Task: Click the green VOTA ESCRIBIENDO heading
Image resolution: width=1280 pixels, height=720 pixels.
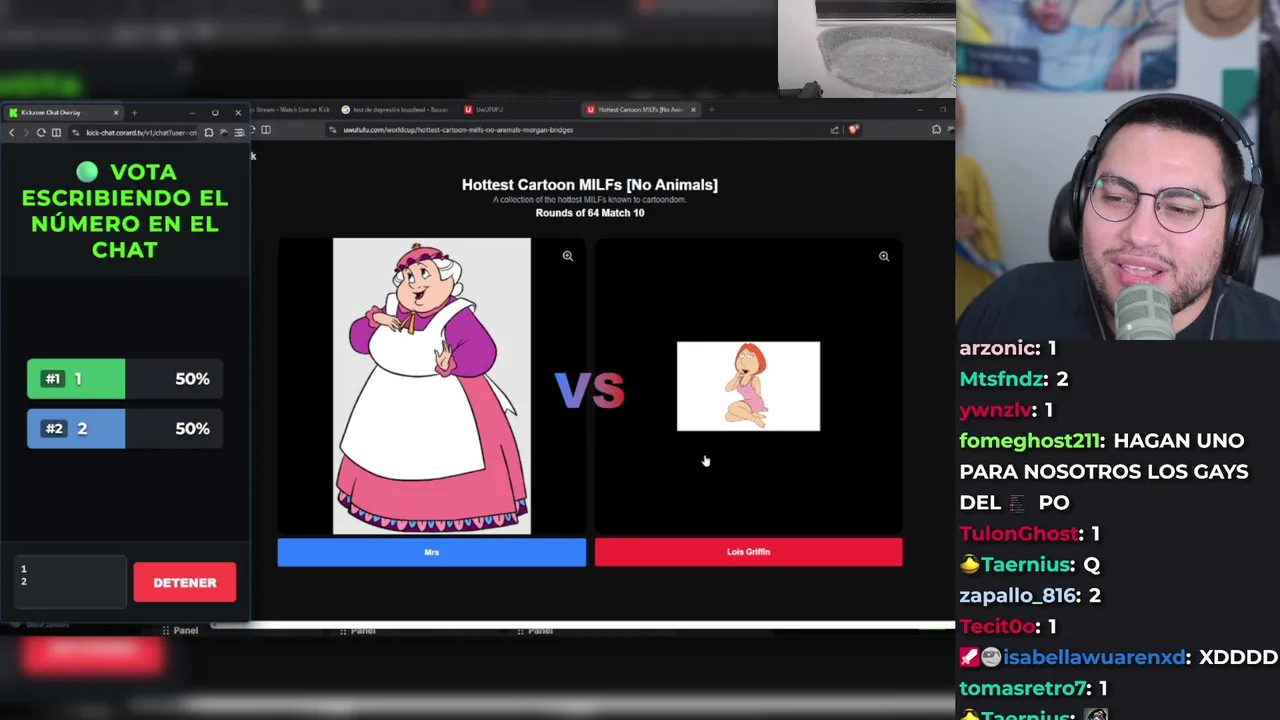Action: click(x=125, y=211)
